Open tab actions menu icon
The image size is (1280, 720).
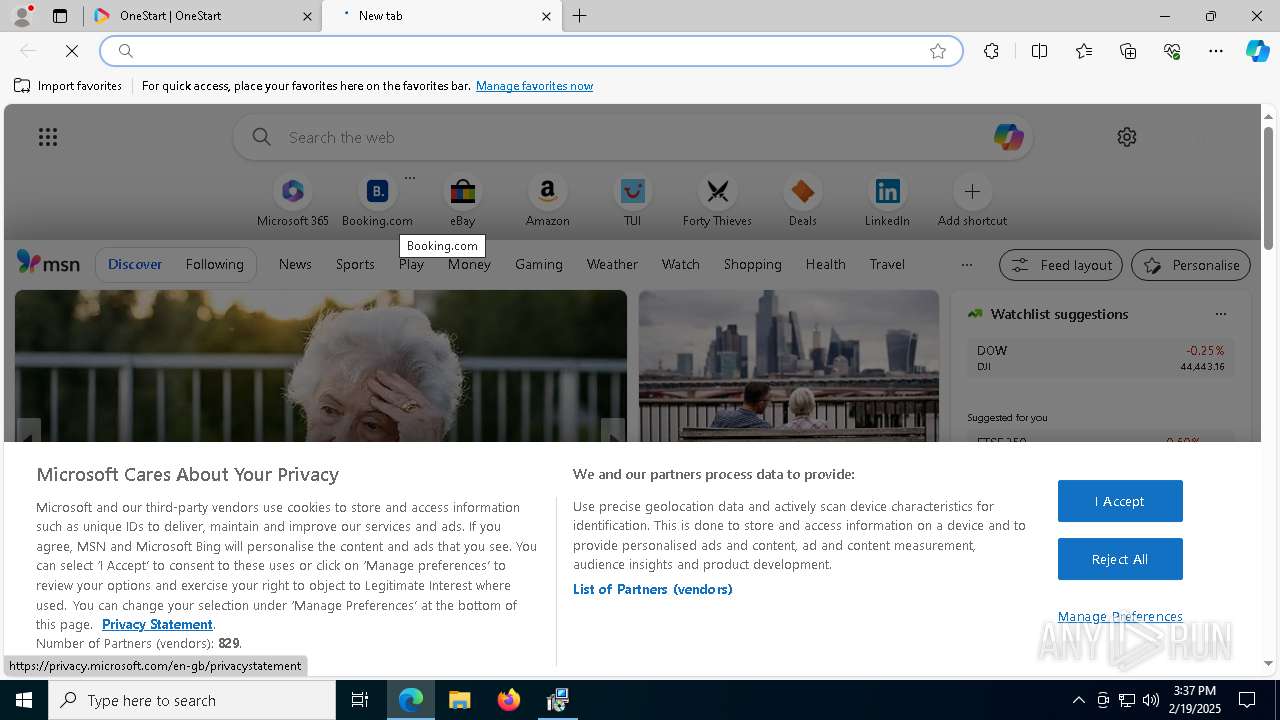[x=60, y=16]
